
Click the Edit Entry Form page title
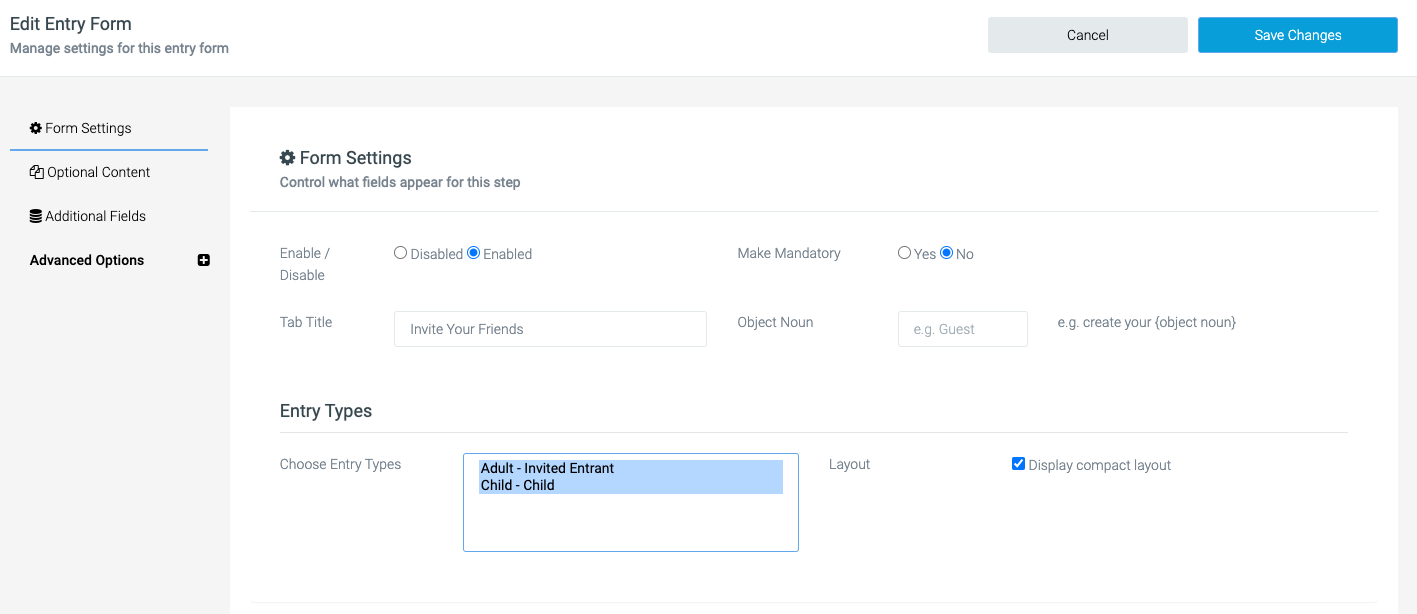[71, 24]
